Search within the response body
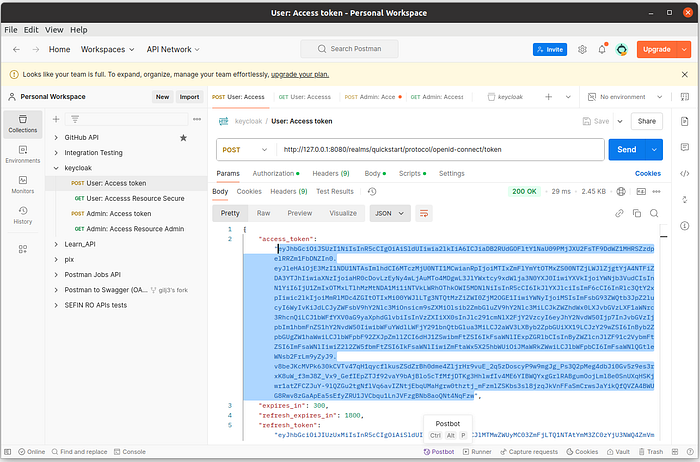 [654, 213]
